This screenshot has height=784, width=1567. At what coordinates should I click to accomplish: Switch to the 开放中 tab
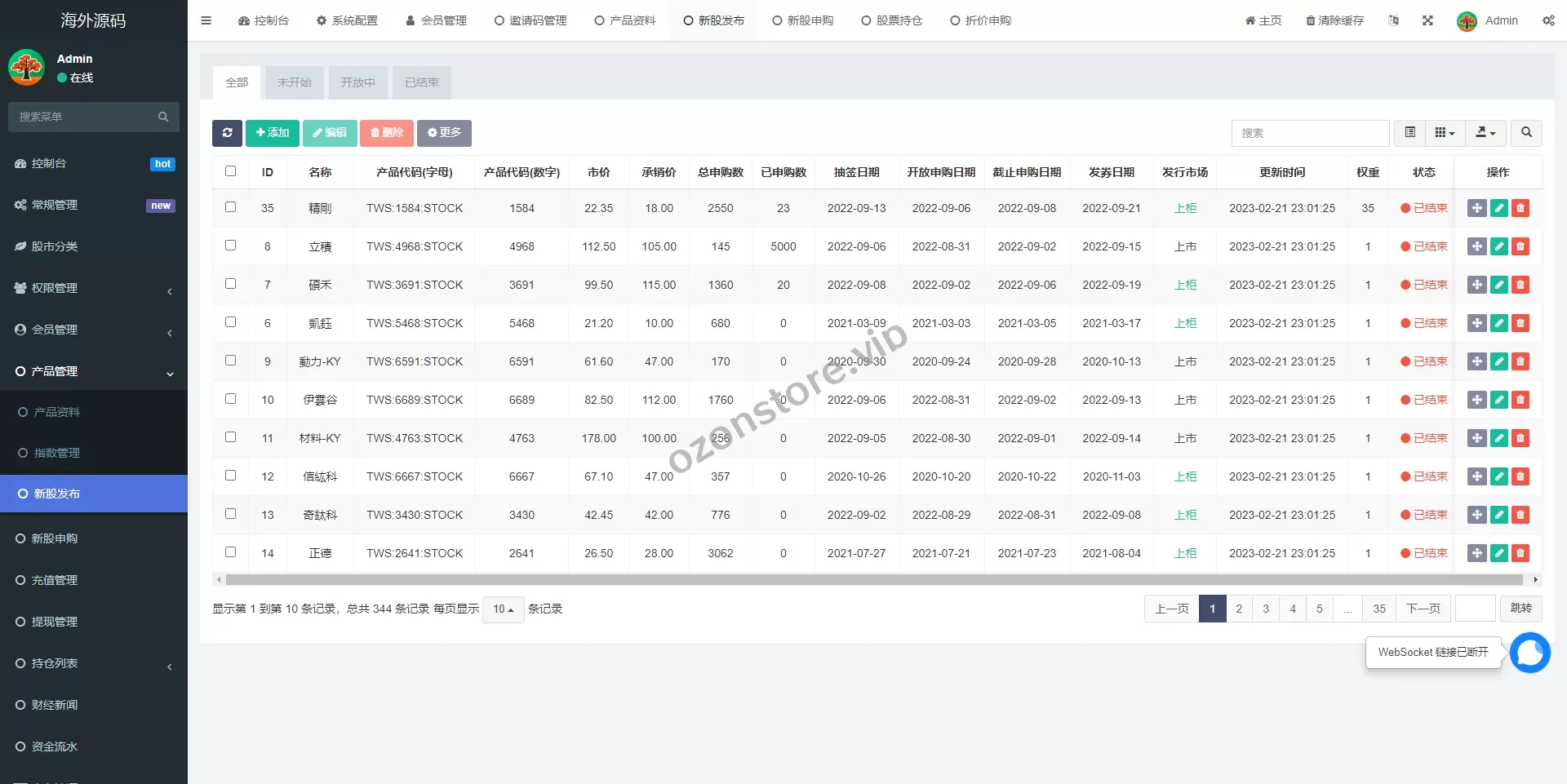[x=357, y=82]
